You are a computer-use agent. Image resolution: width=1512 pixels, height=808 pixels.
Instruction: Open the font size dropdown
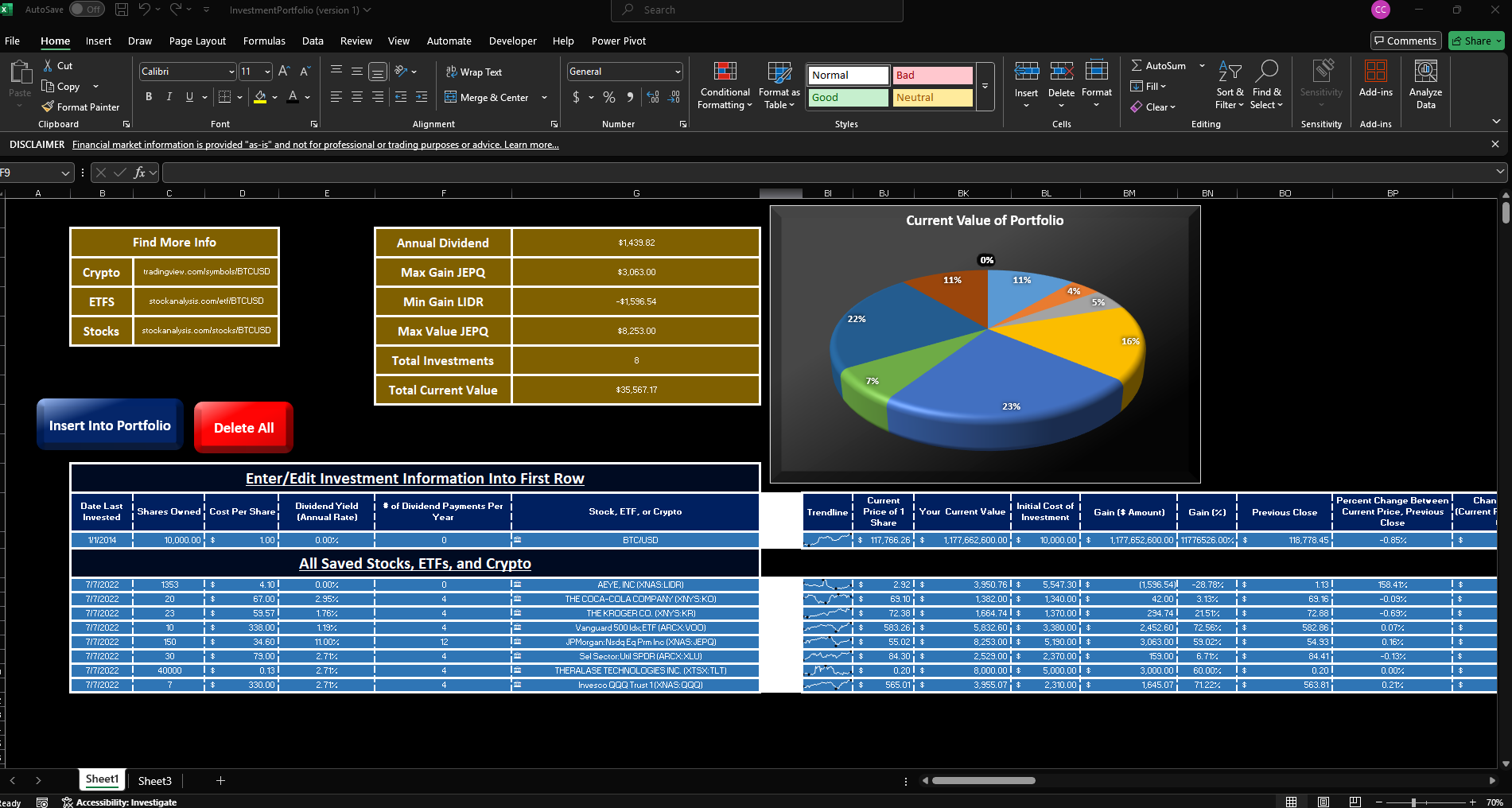point(267,72)
